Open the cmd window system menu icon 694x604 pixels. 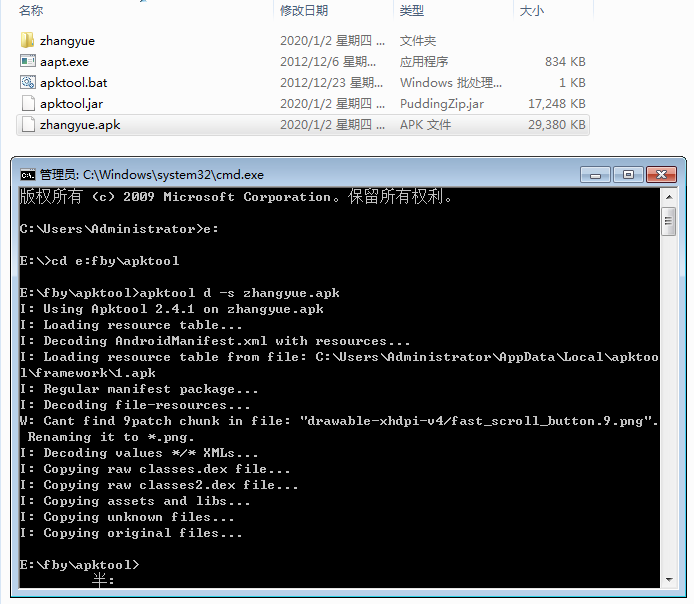click(27, 175)
